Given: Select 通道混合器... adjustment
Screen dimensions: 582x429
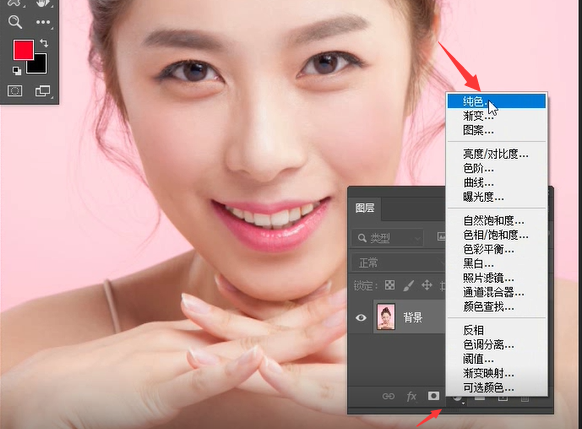Looking at the screenshot, I should pos(496,292).
